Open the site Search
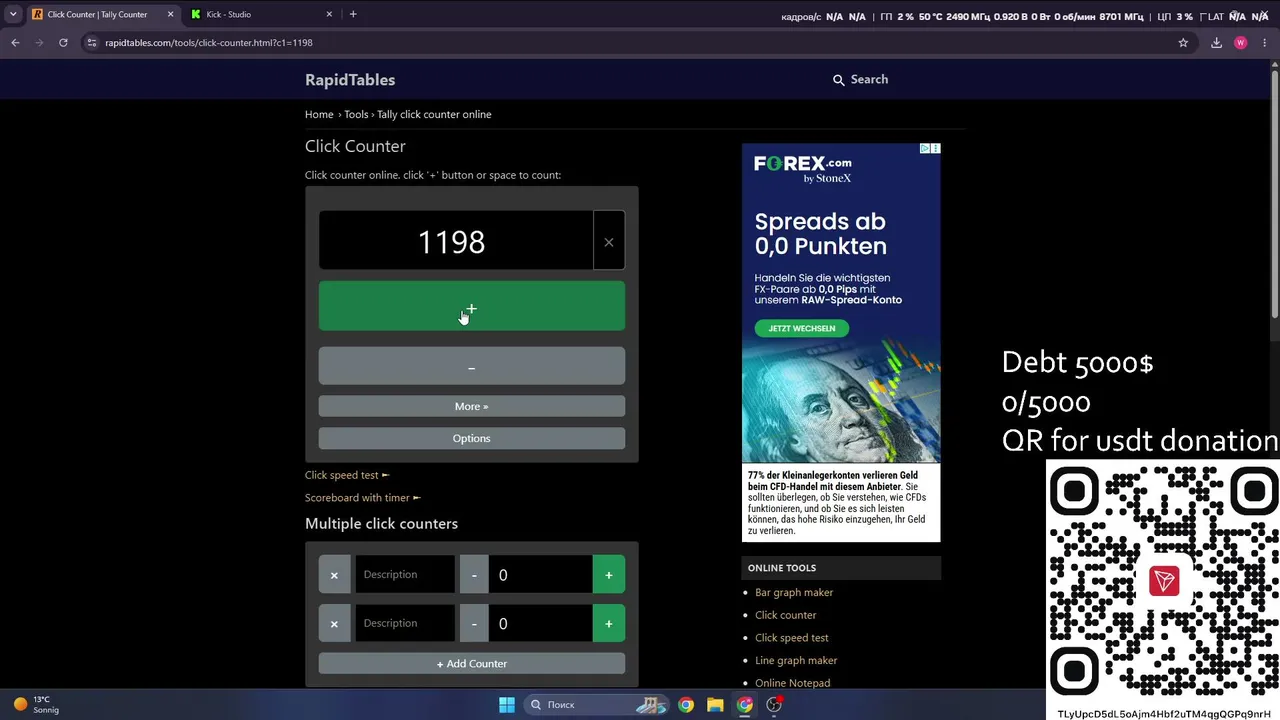This screenshot has width=1280, height=720. point(860,79)
